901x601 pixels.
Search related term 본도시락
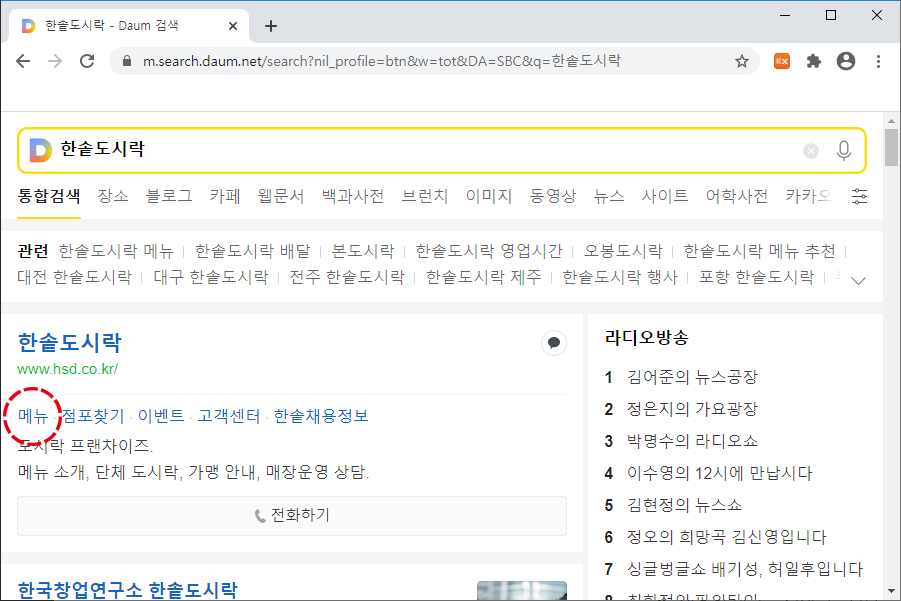point(363,251)
